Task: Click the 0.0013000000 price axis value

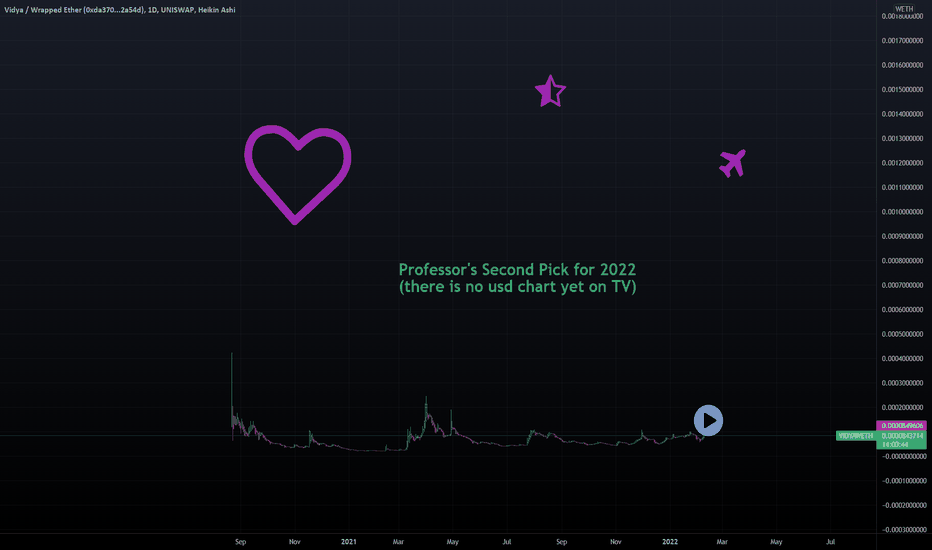Action: (902, 138)
